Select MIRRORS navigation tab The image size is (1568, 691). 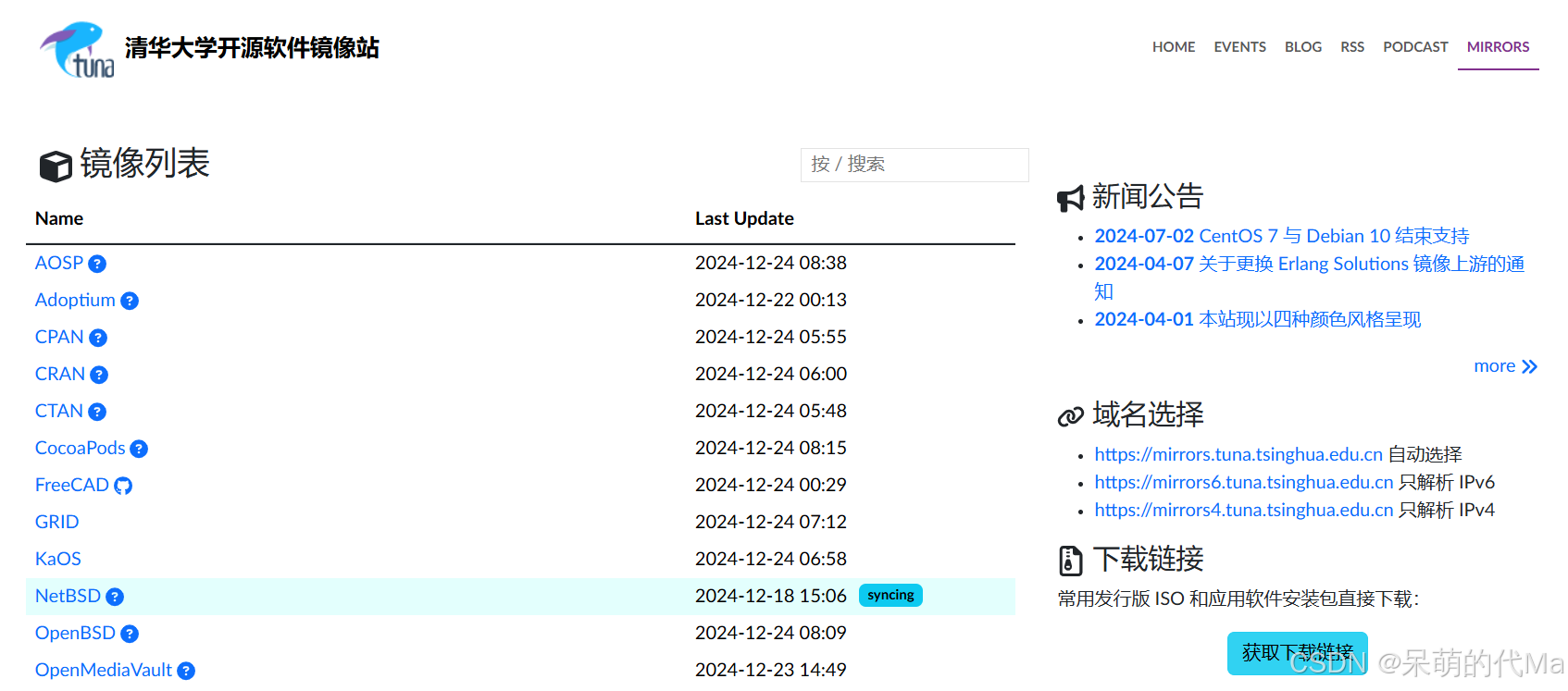[1498, 46]
